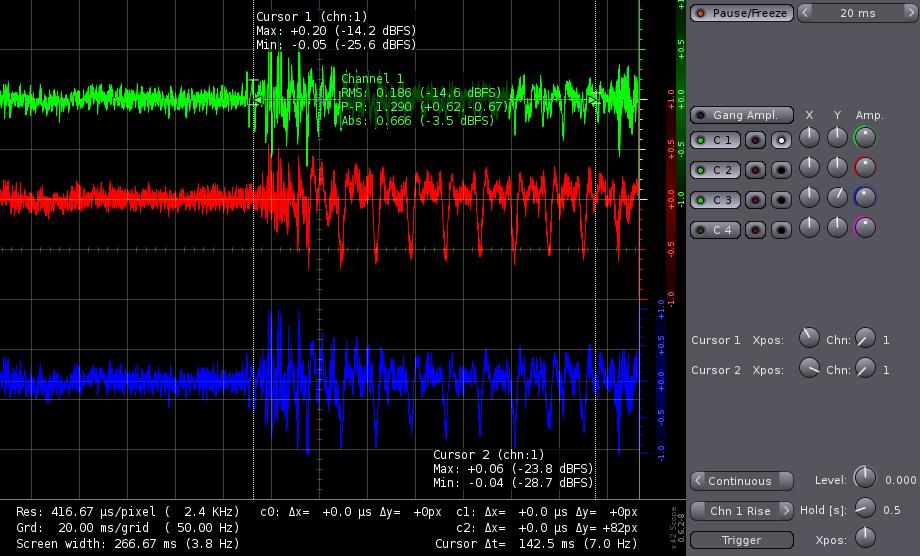
Task: Click the red Amp. knob for C 2
Action: [x=865, y=167]
